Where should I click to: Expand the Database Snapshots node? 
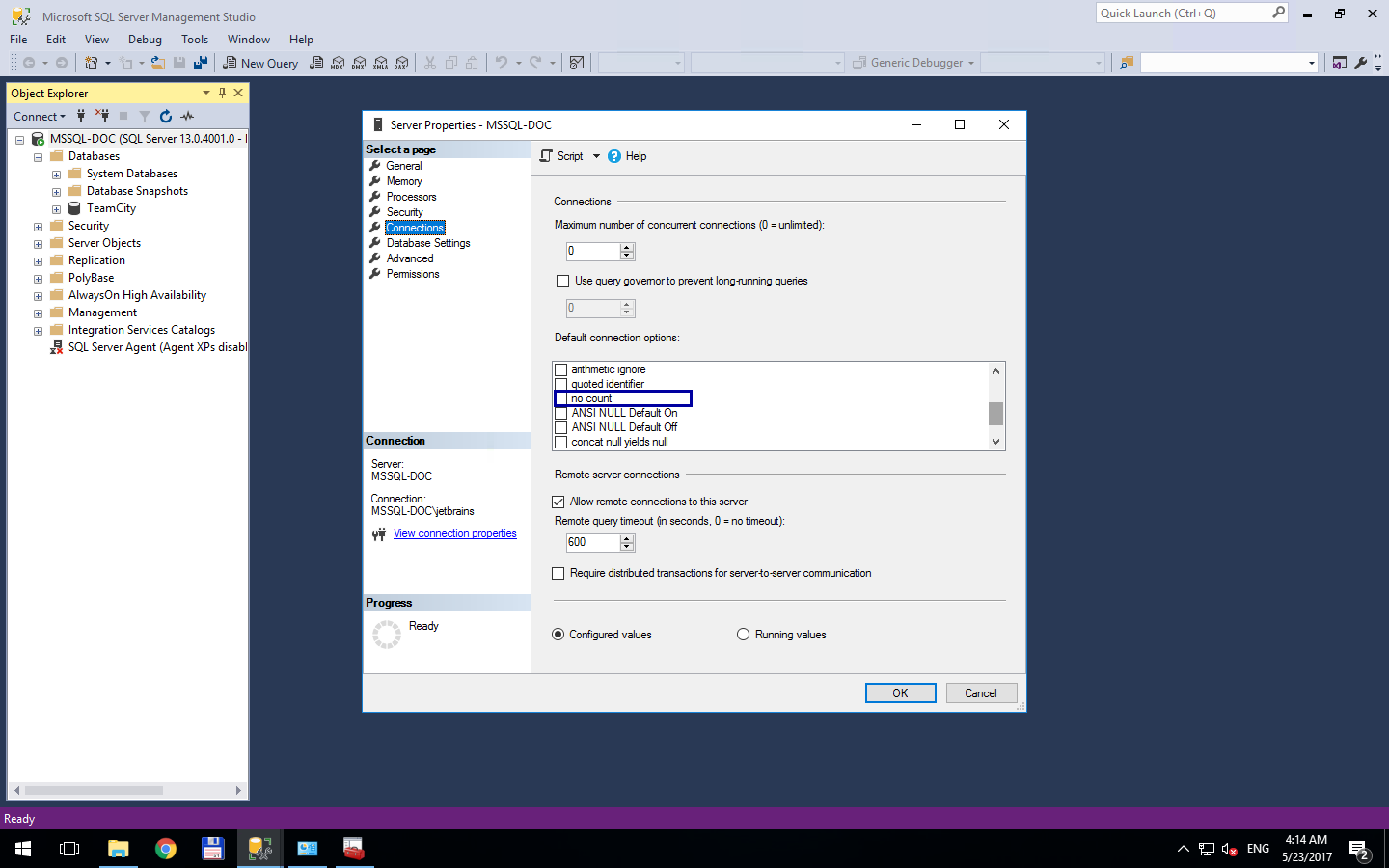pyautogui.click(x=56, y=192)
